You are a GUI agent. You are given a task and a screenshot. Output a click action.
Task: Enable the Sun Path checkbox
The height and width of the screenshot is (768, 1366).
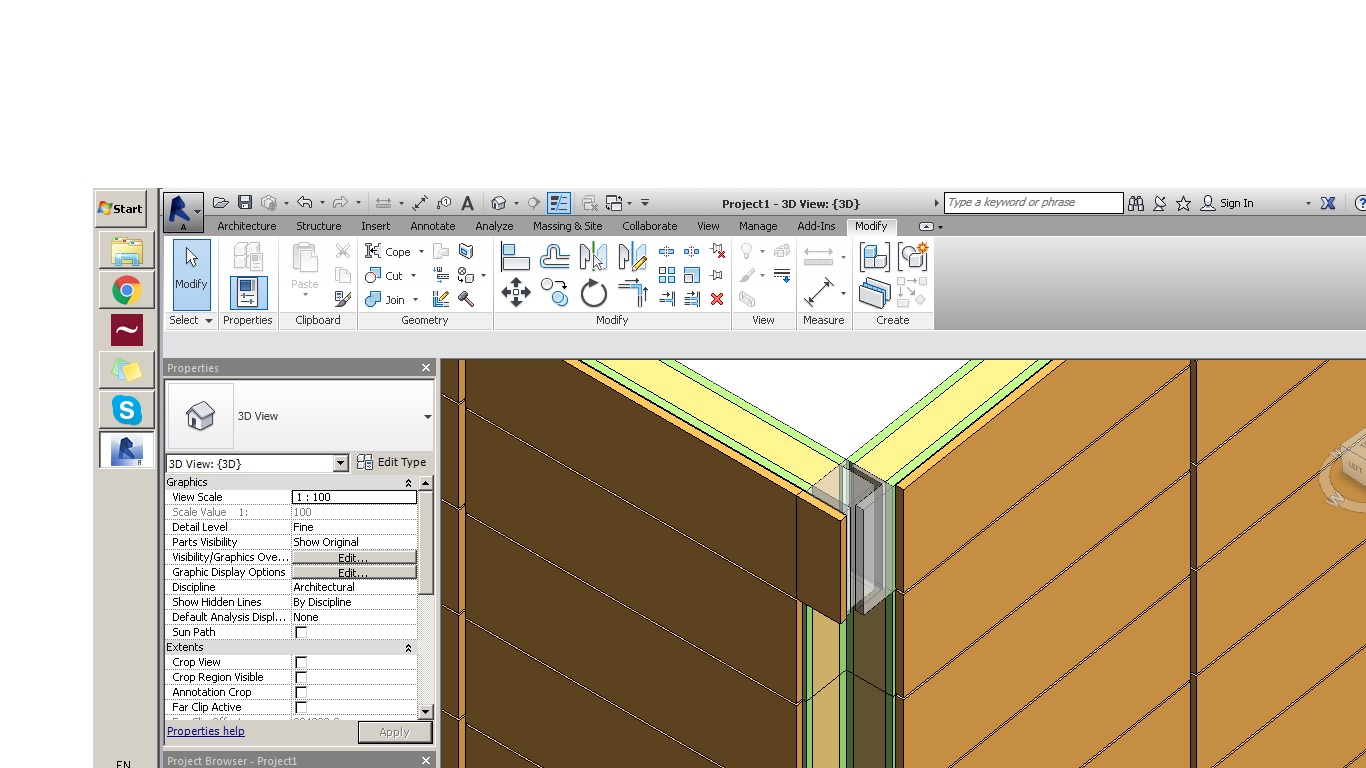coord(301,633)
